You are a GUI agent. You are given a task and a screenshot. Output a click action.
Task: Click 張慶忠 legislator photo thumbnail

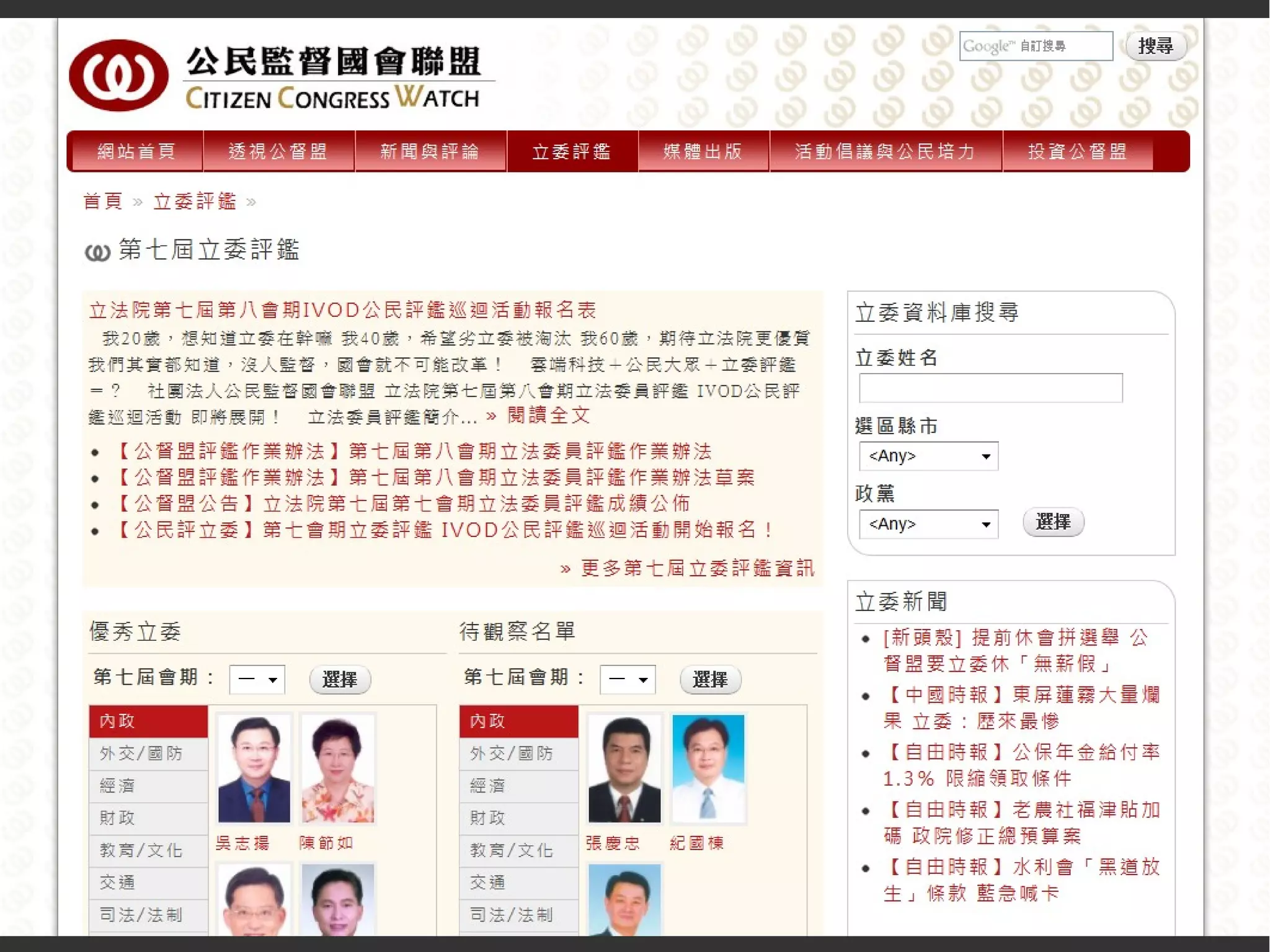[624, 769]
